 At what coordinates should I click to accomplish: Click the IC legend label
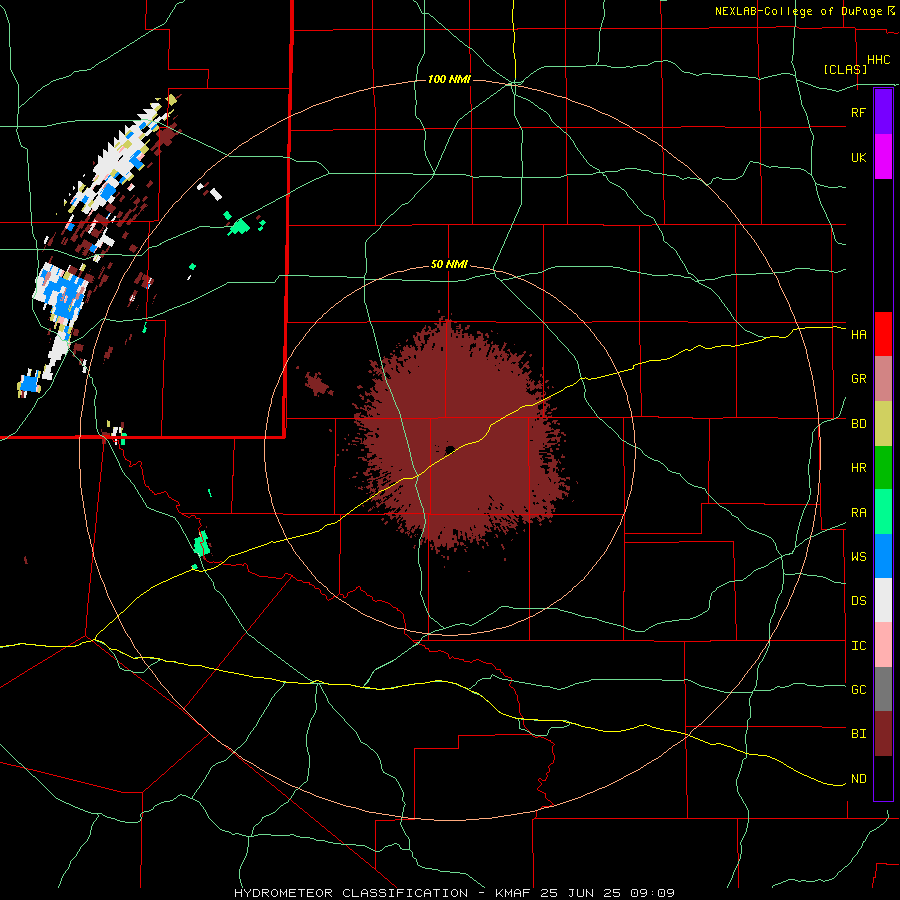click(858, 646)
